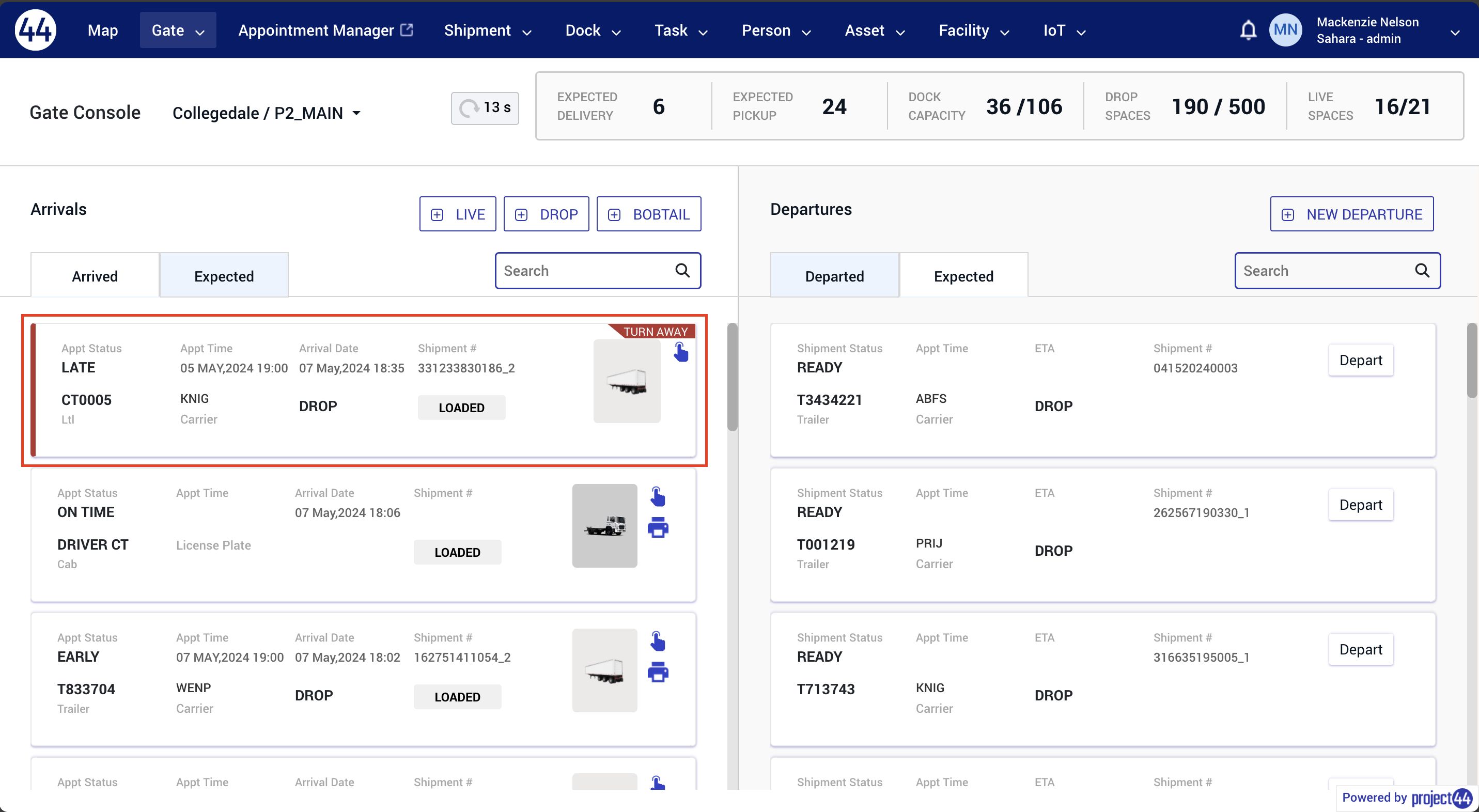Click the 13 s auto-refresh timer
1479x812 pixels.
(485, 108)
